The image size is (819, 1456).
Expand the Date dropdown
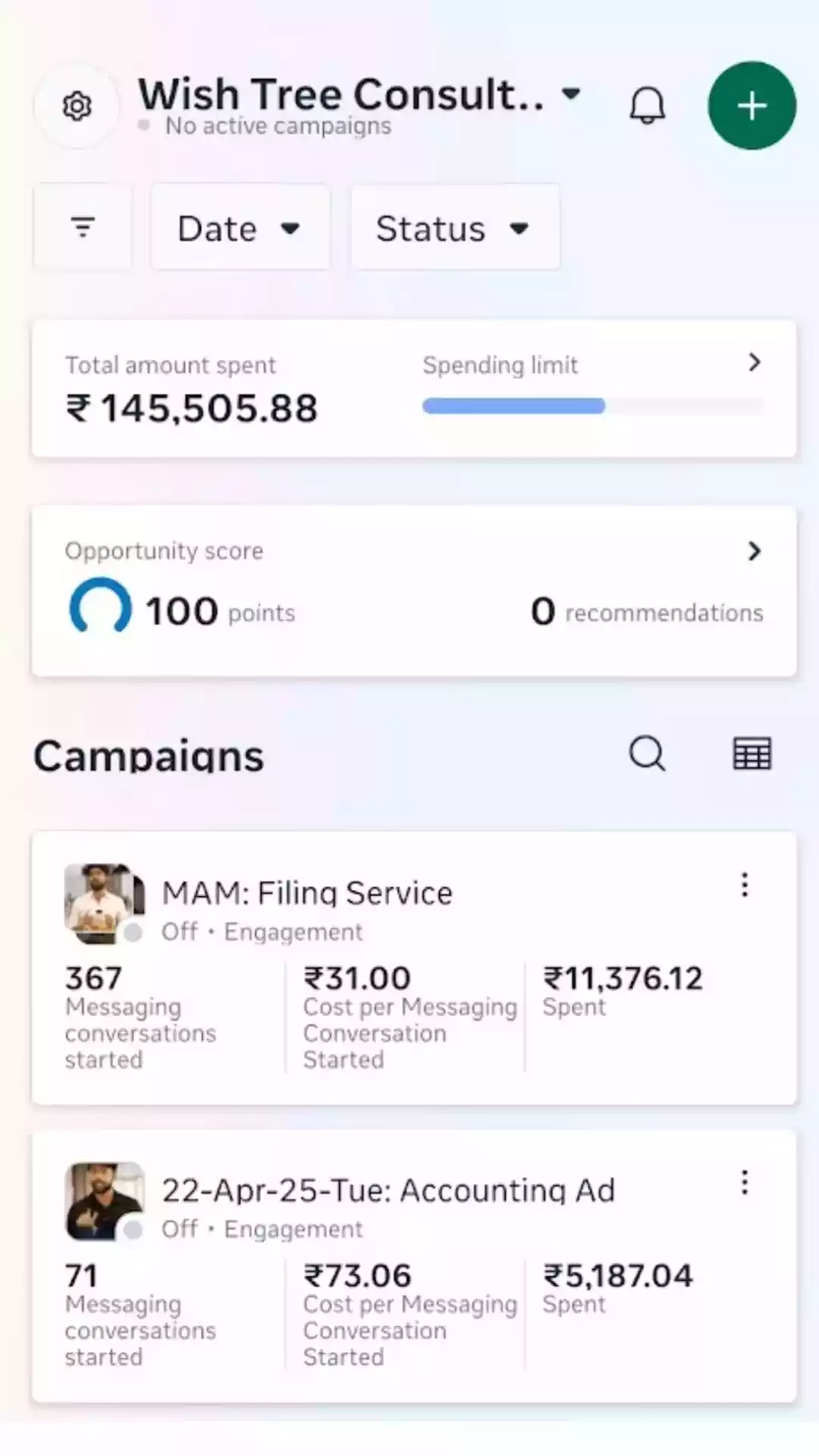240,227
